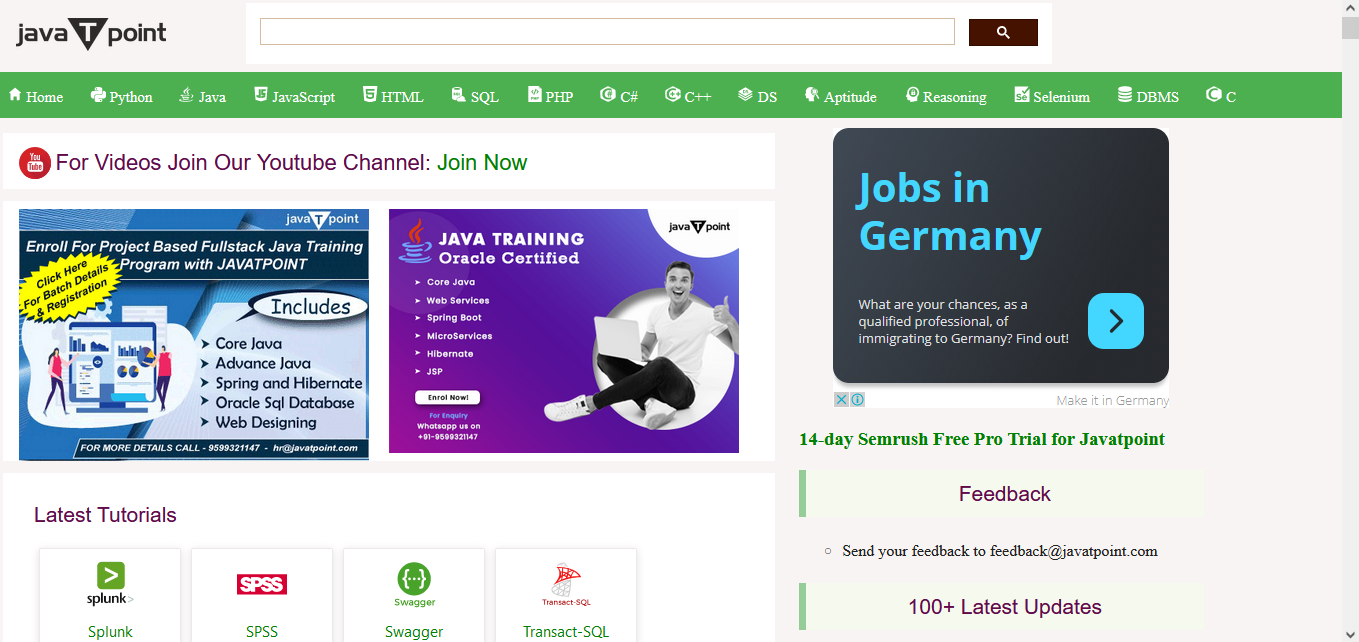This screenshot has height=642, width=1359.
Task: Click the Home house icon
Action: click(x=15, y=95)
